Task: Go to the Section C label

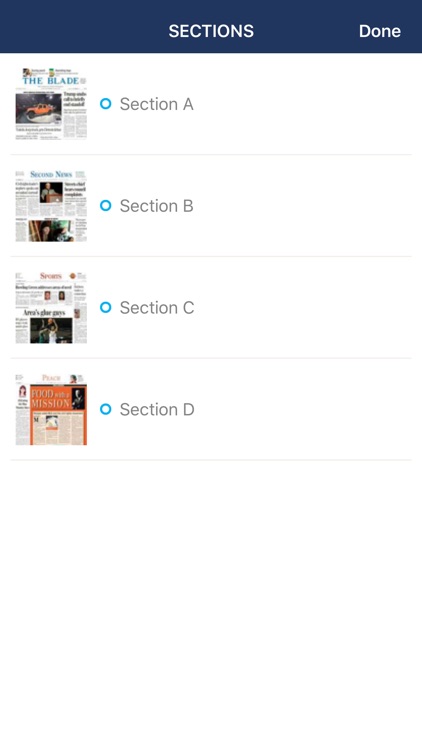Action: [x=157, y=308]
